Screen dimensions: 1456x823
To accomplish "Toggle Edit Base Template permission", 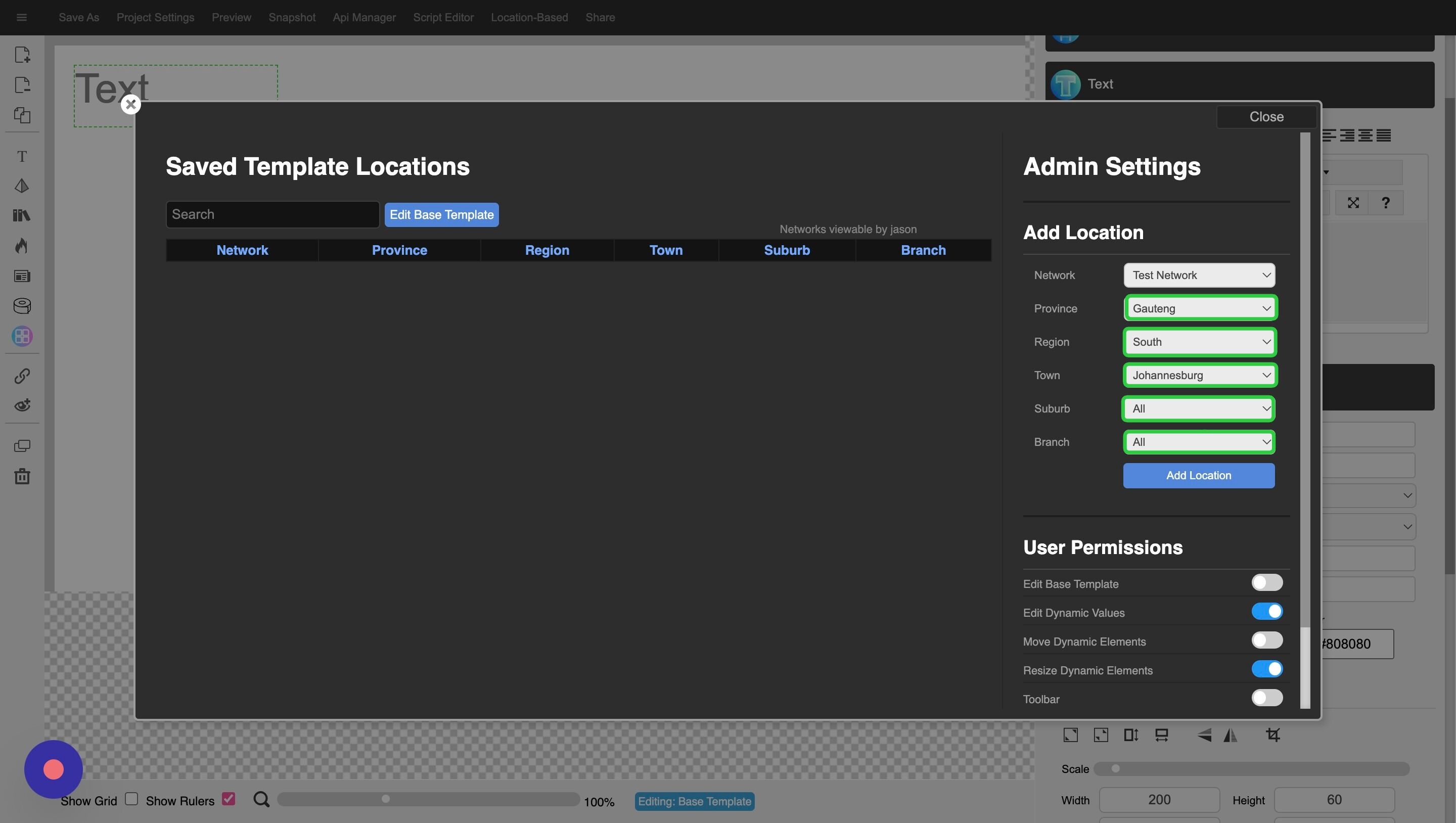I will (1266, 583).
